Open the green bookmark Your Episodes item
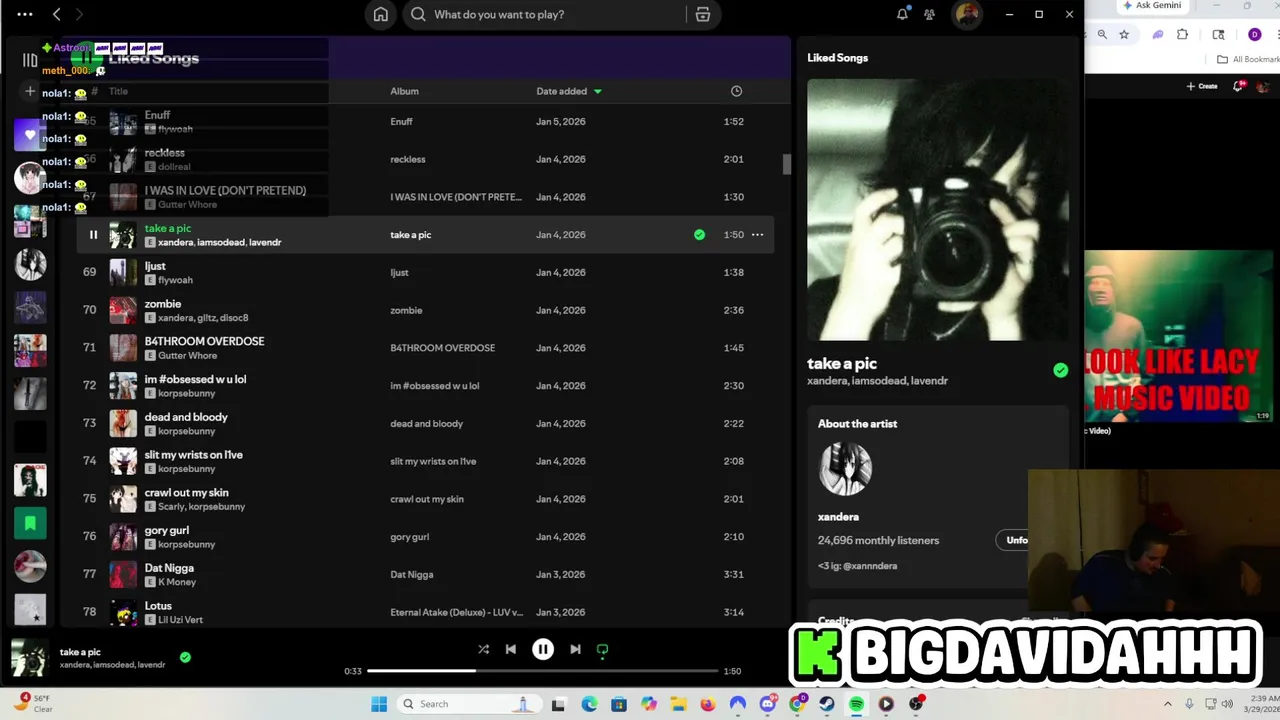Image resolution: width=1280 pixels, height=720 pixels. point(30,523)
